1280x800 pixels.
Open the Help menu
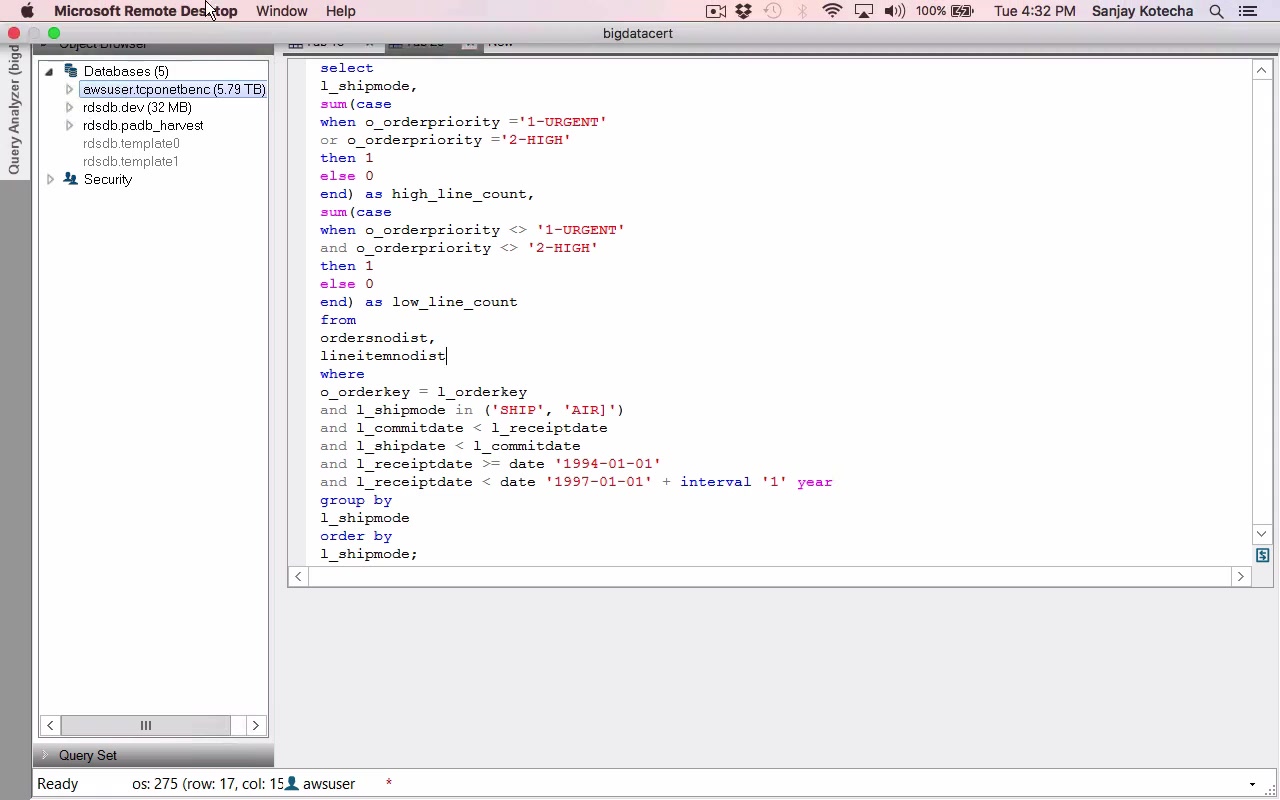[340, 11]
